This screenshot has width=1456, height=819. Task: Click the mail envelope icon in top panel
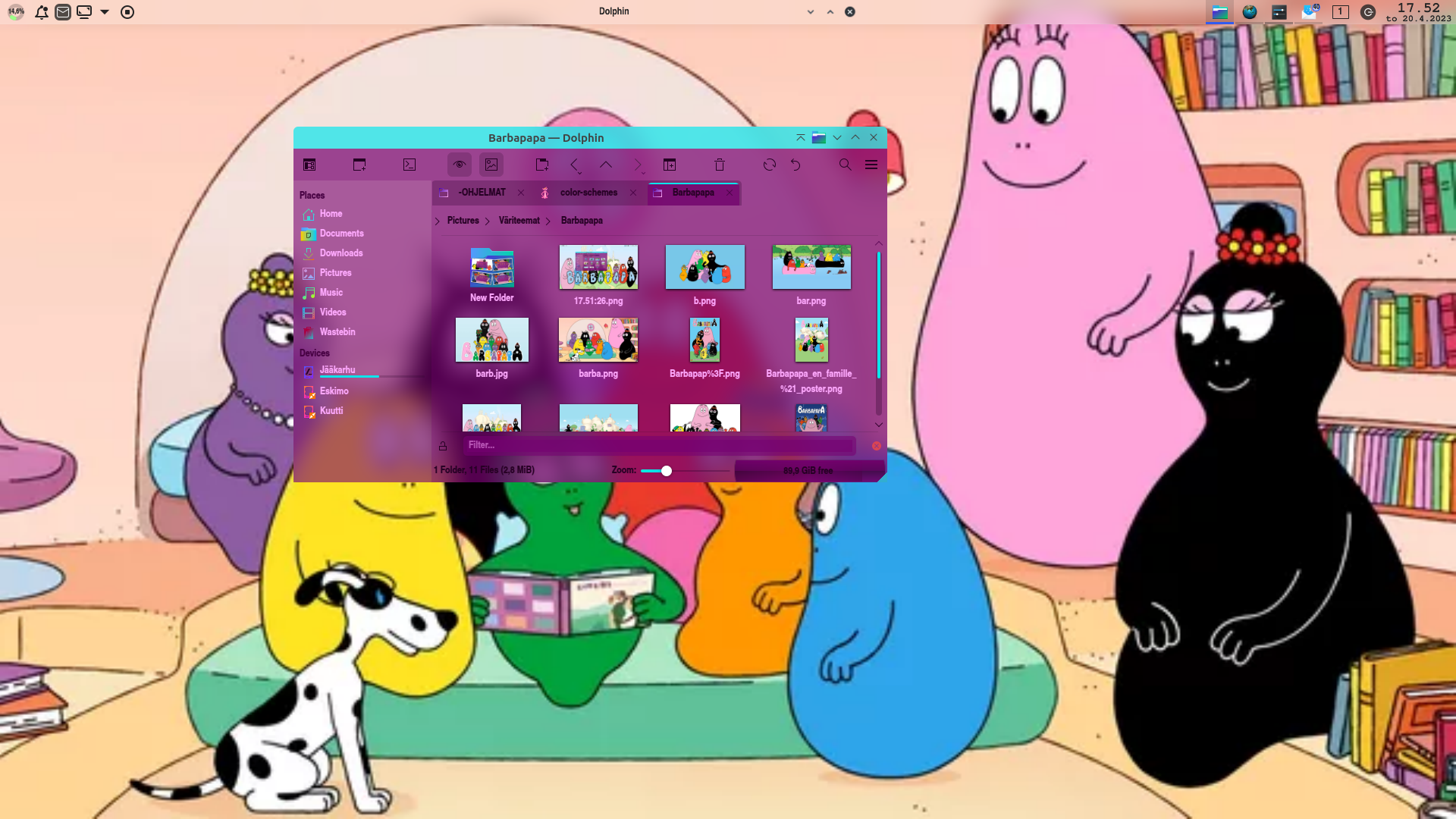pos(63,12)
